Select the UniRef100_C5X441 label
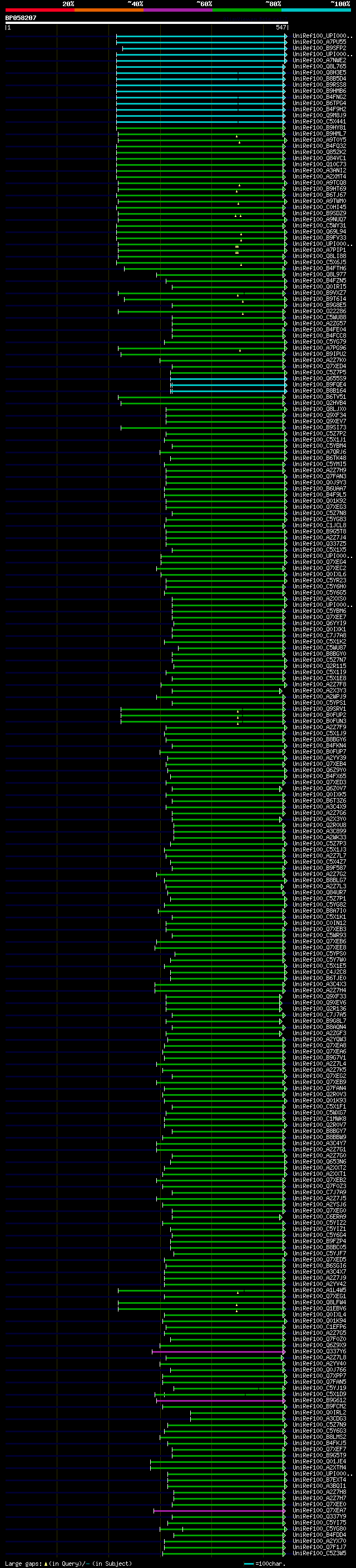Viewport: 356px width, 1568px height. point(319,122)
